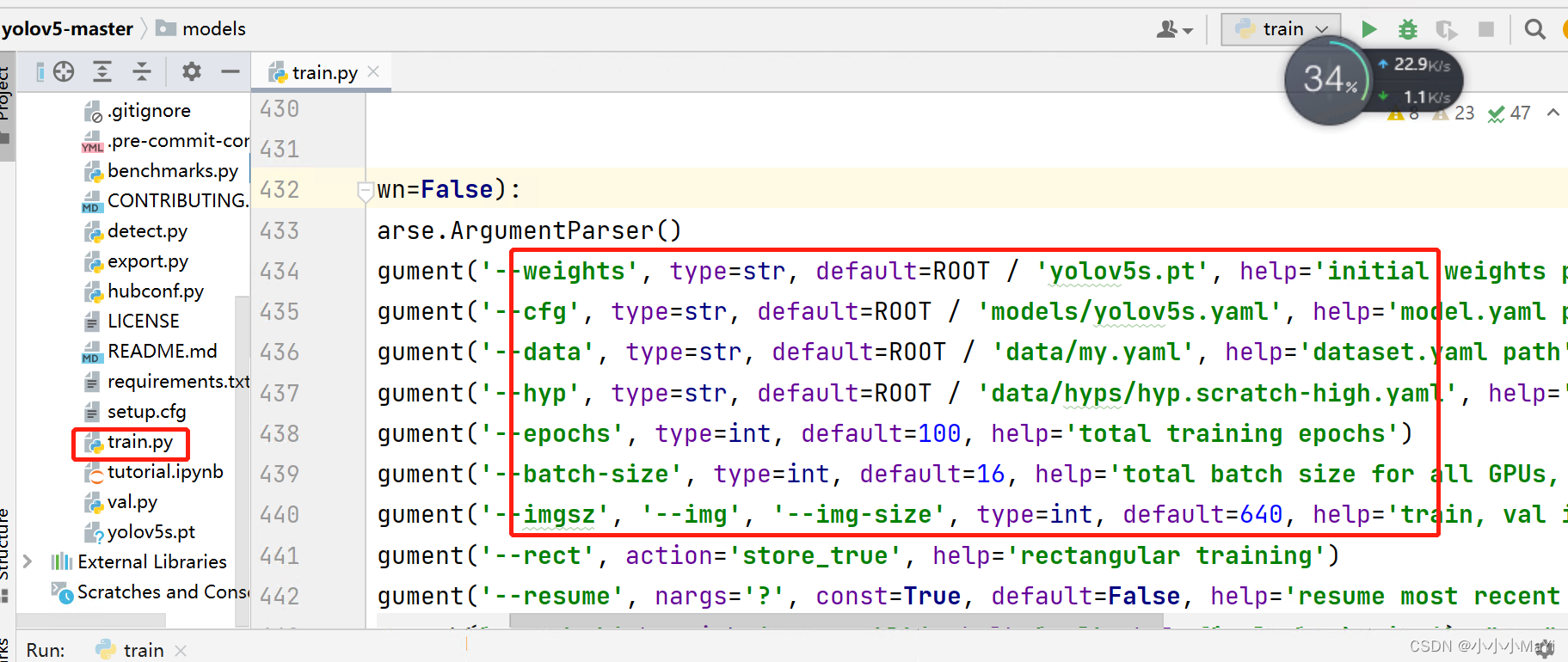Select .gitignore in project tree

[138, 111]
